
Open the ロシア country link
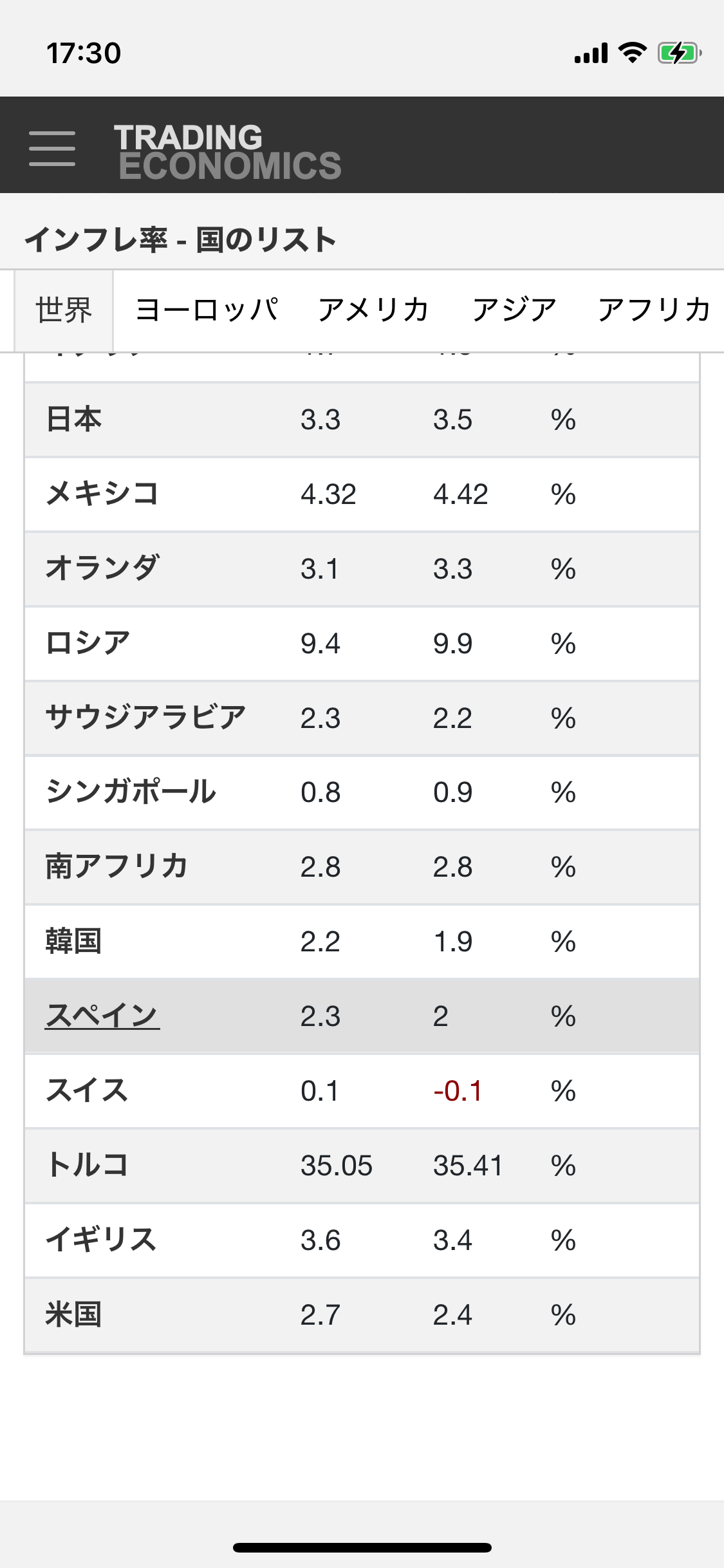[x=88, y=643]
